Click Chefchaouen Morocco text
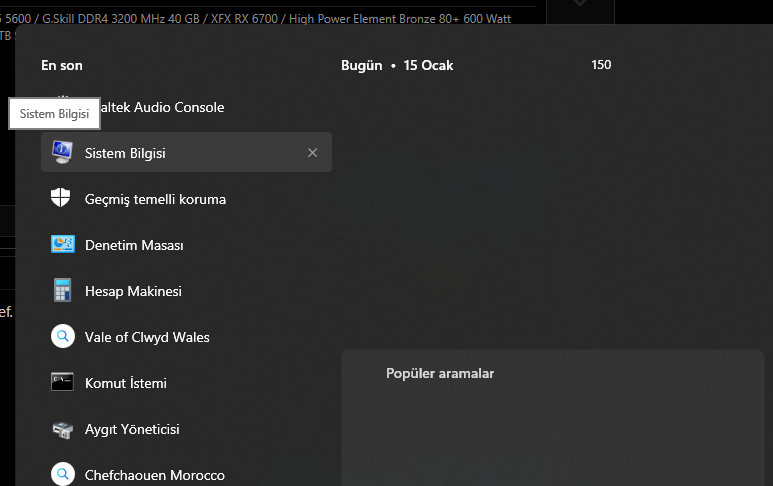This screenshot has width=773, height=486. (x=155, y=475)
